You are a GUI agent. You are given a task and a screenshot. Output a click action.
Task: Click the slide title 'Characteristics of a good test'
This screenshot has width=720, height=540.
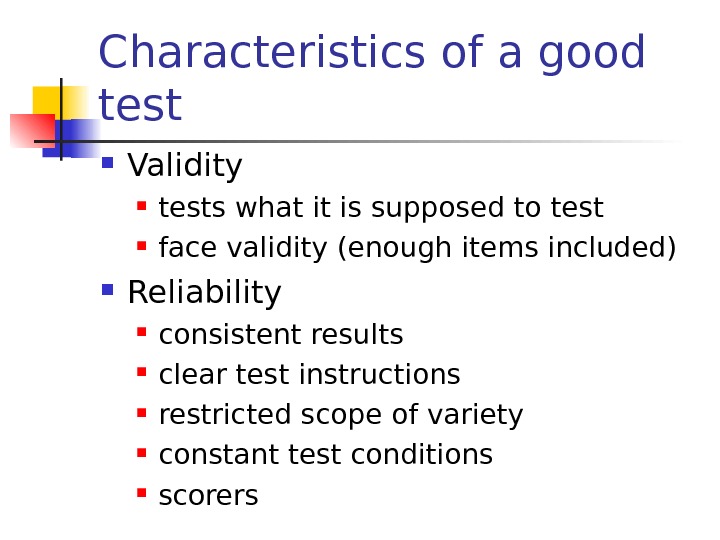371,79
